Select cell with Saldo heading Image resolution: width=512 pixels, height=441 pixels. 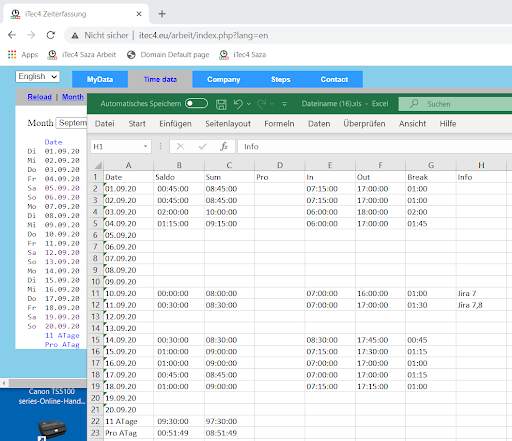point(179,177)
